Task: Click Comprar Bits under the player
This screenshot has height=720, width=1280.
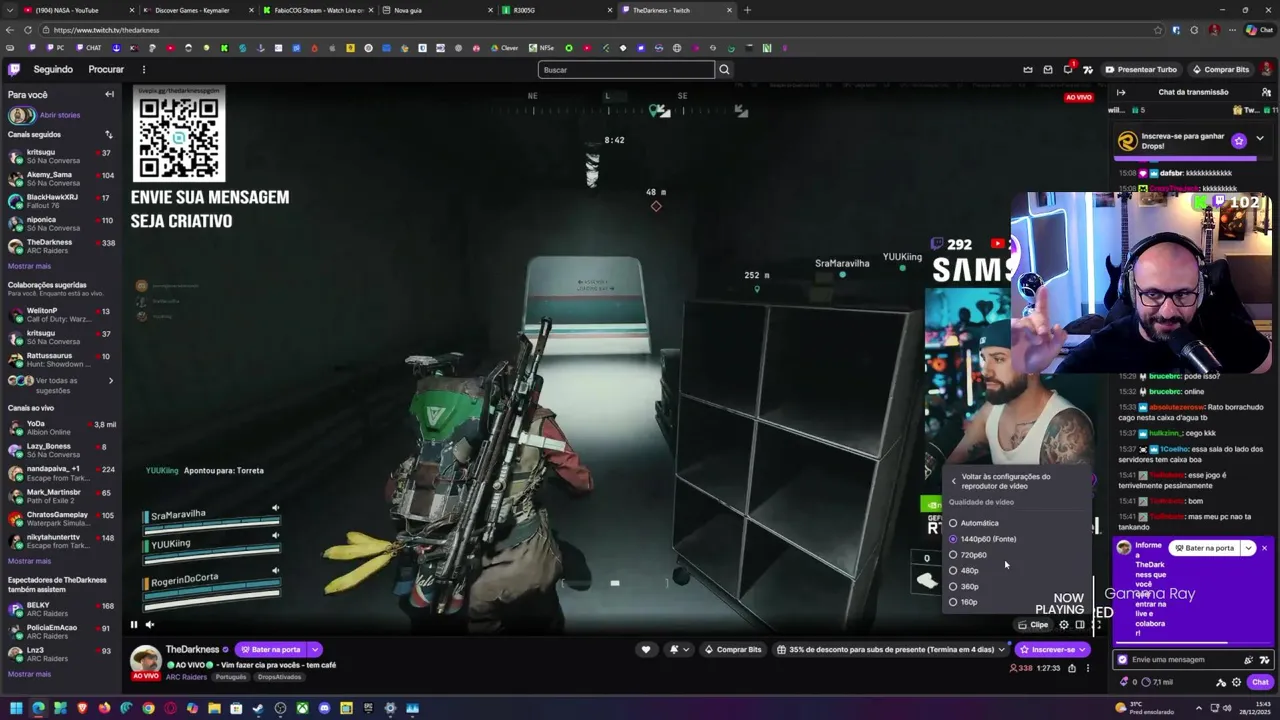Action: [x=733, y=649]
